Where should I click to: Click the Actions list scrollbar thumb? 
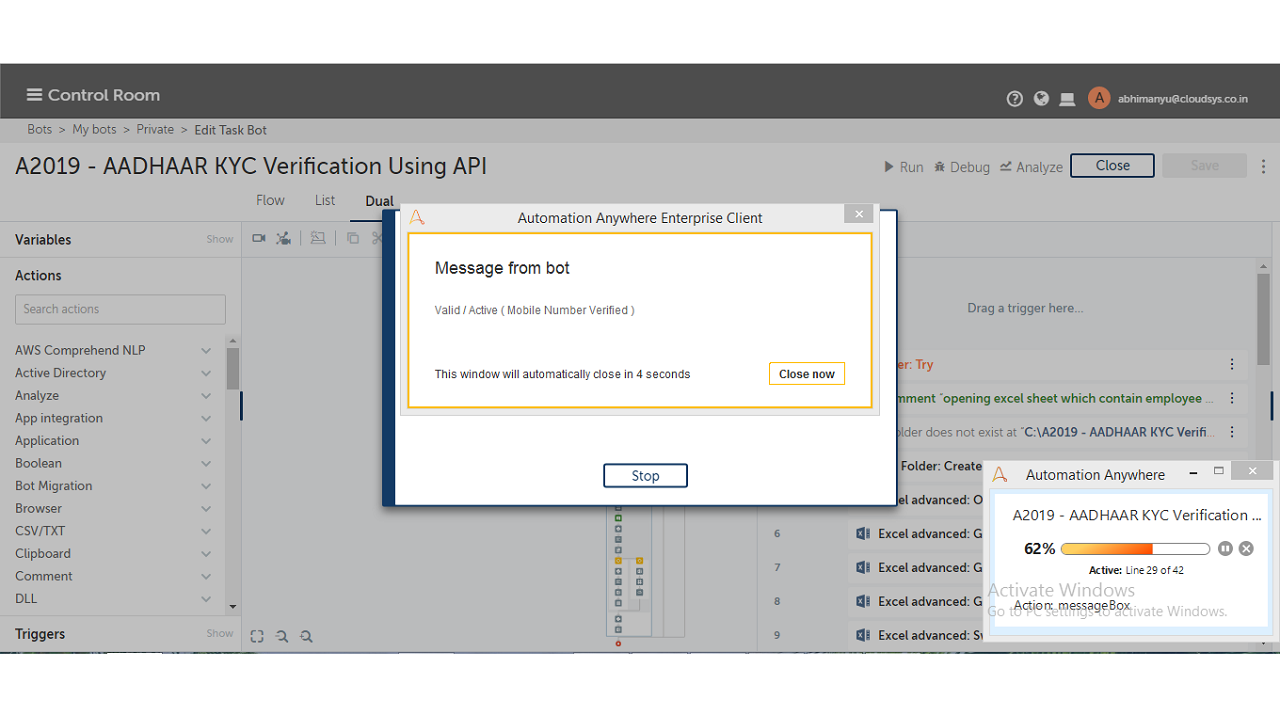coord(233,368)
